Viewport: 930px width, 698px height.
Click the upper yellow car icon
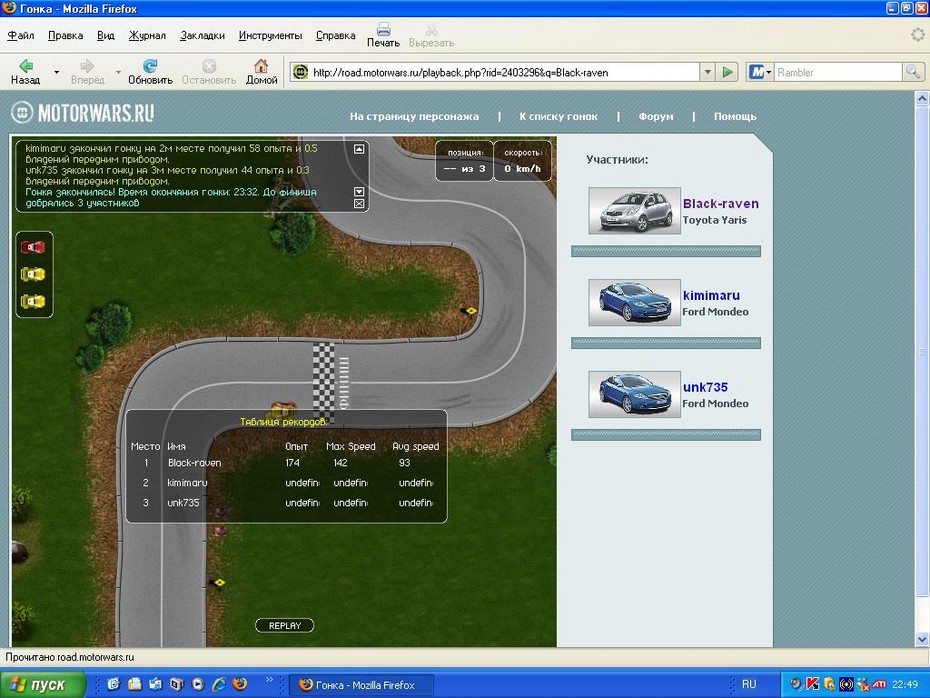click(x=33, y=274)
